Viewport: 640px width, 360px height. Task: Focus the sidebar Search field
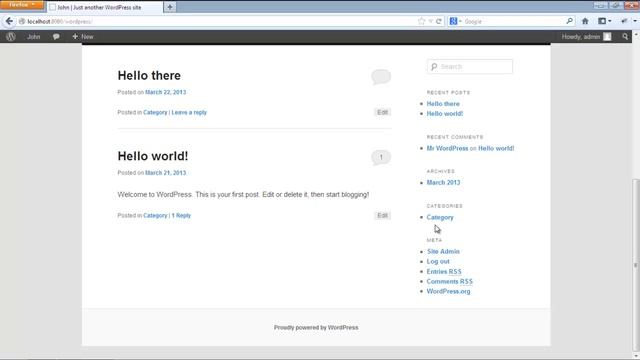coord(470,67)
